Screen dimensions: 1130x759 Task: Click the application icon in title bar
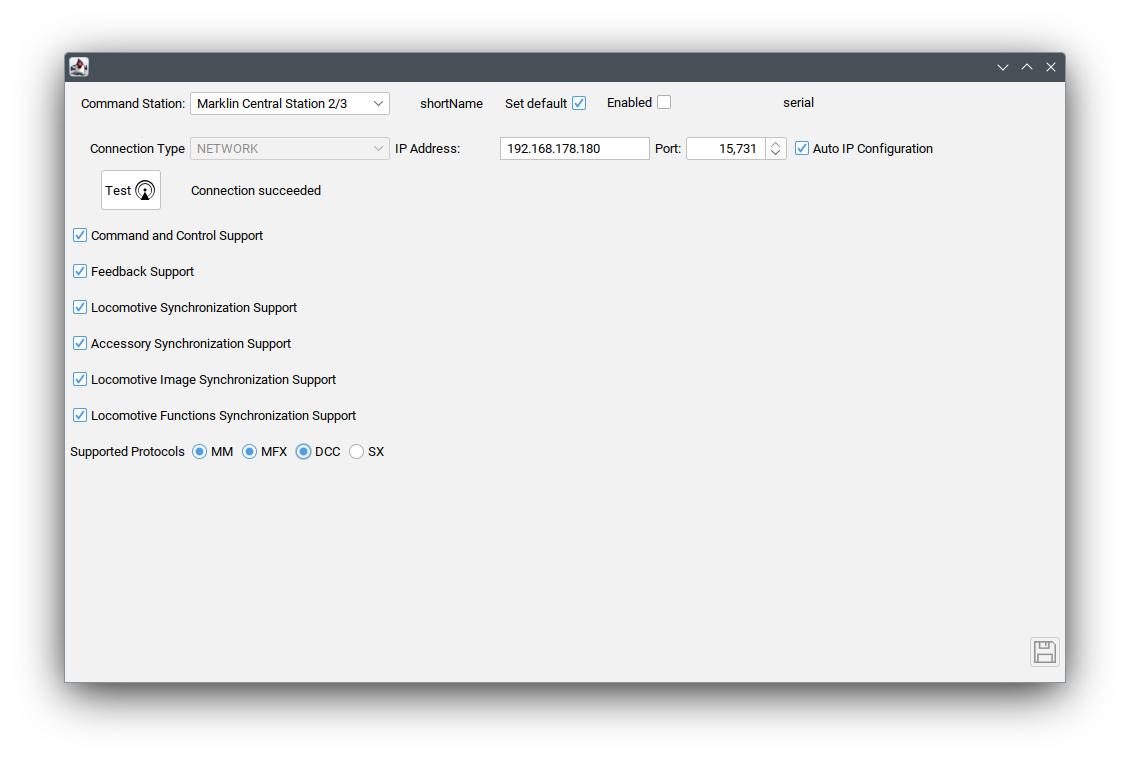tap(79, 67)
